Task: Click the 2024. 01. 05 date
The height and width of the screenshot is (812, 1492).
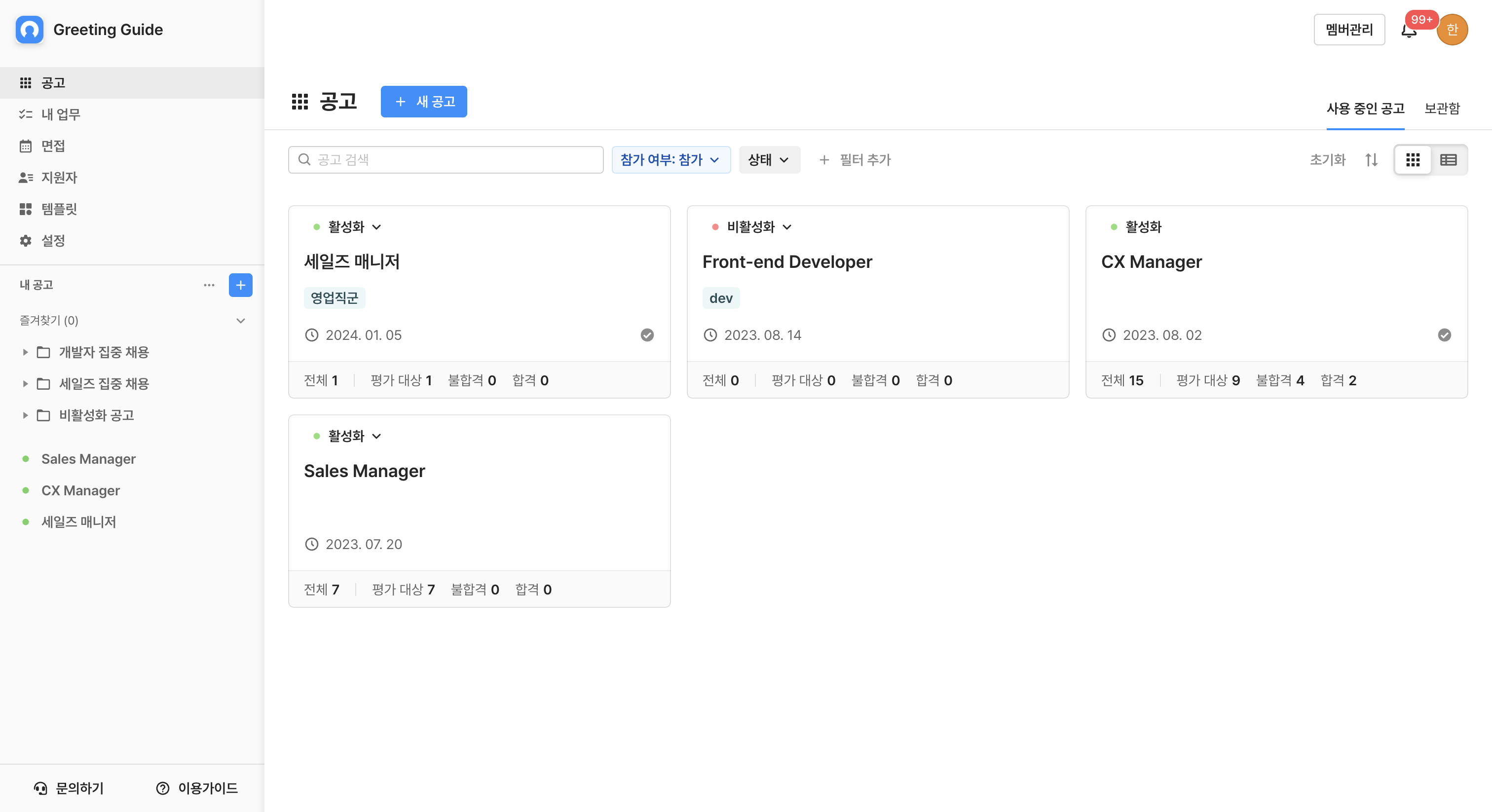Action: [x=363, y=335]
